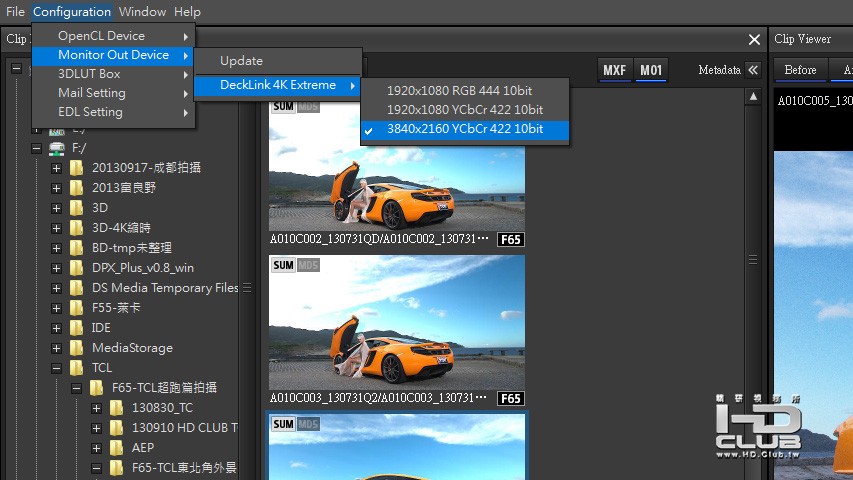Click SUM badge on A010C003 clip
853x480 pixels.
click(x=283, y=265)
